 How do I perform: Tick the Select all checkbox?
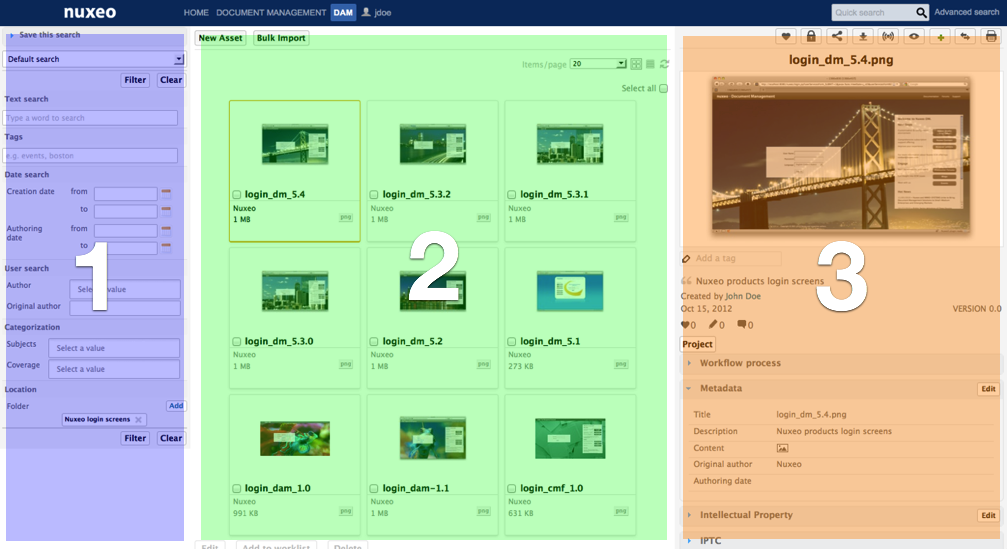point(663,89)
